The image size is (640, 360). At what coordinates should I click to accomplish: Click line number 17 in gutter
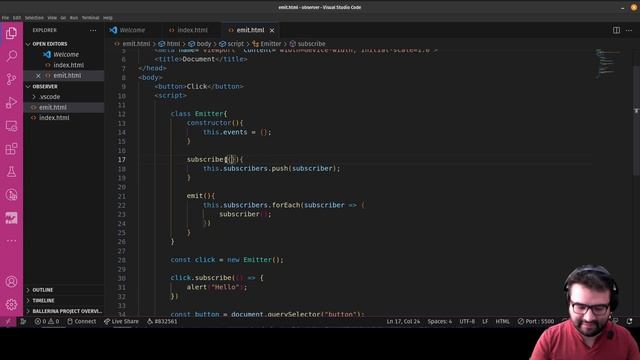click(122, 160)
